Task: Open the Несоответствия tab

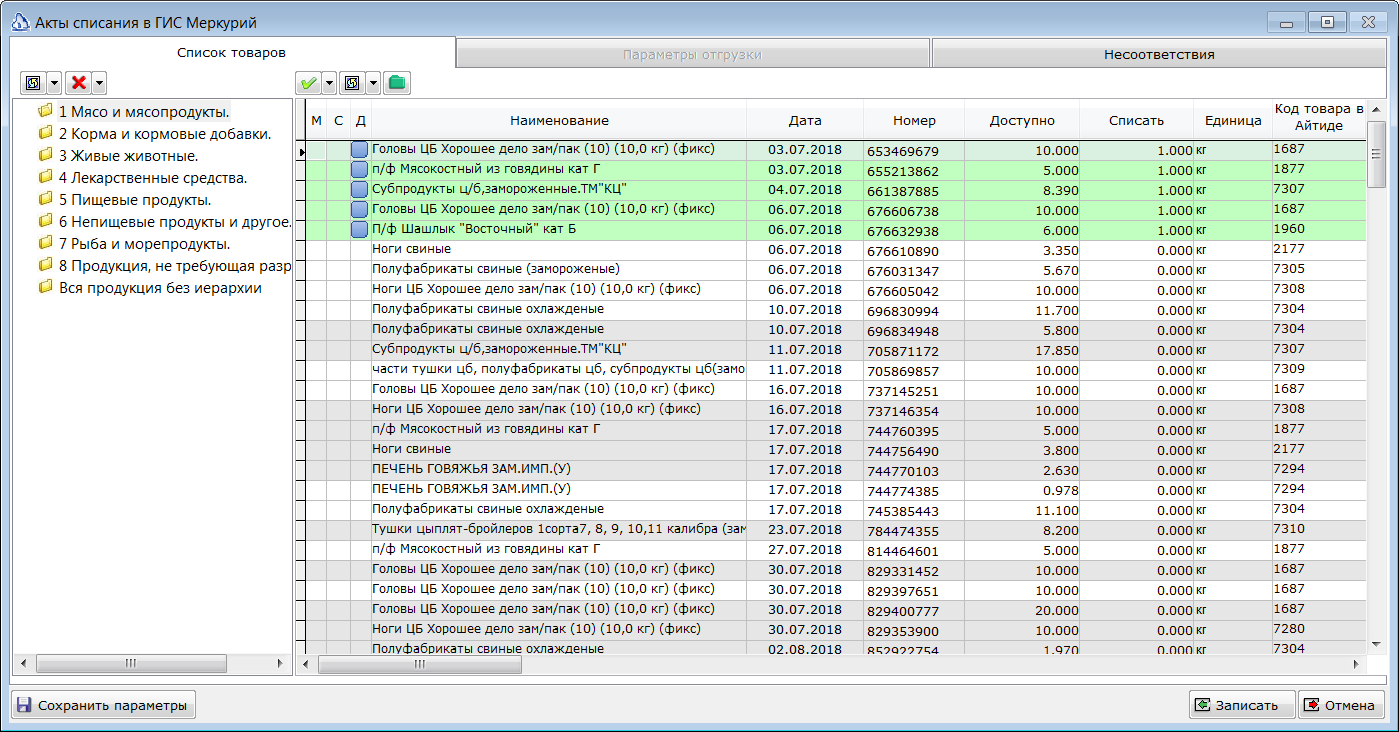Action: pyautogui.click(x=1159, y=54)
